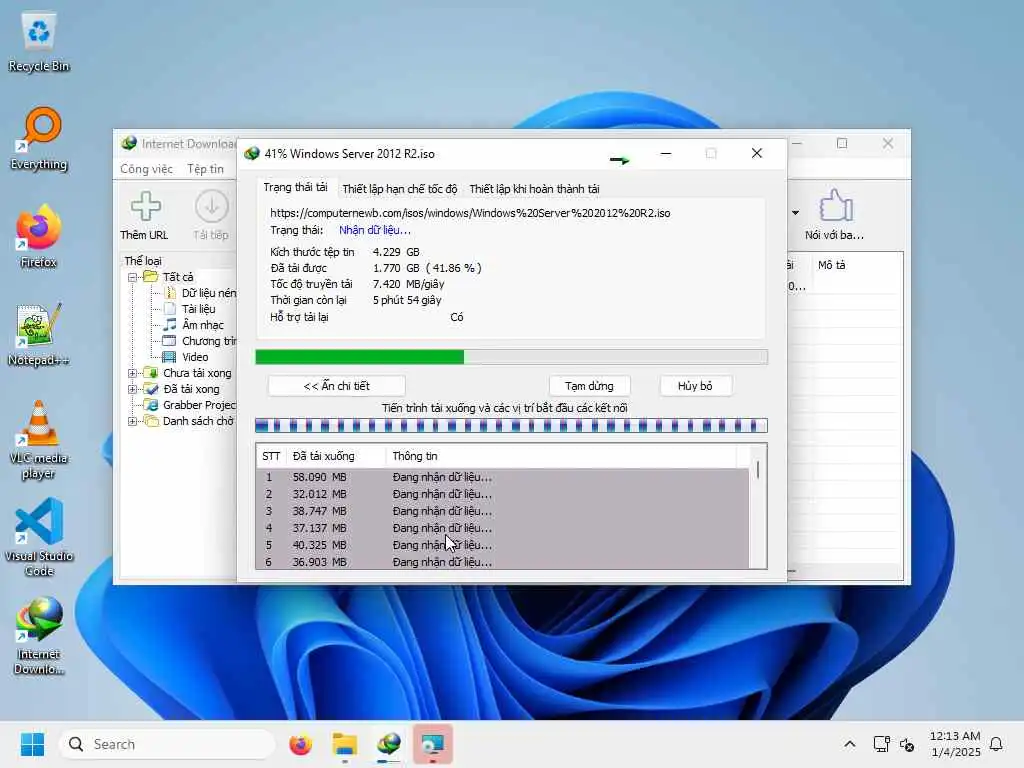Select connection row 3 with 38.747 MB
The height and width of the screenshot is (768, 1024).
(x=502, y=511)
